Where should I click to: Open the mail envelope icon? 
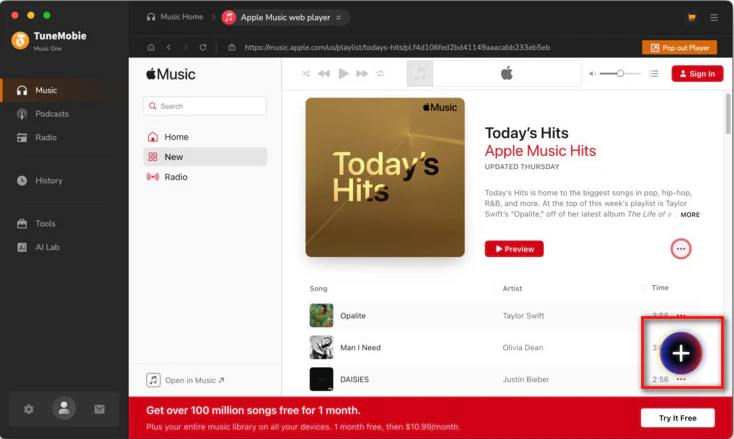tap(99, 410)
